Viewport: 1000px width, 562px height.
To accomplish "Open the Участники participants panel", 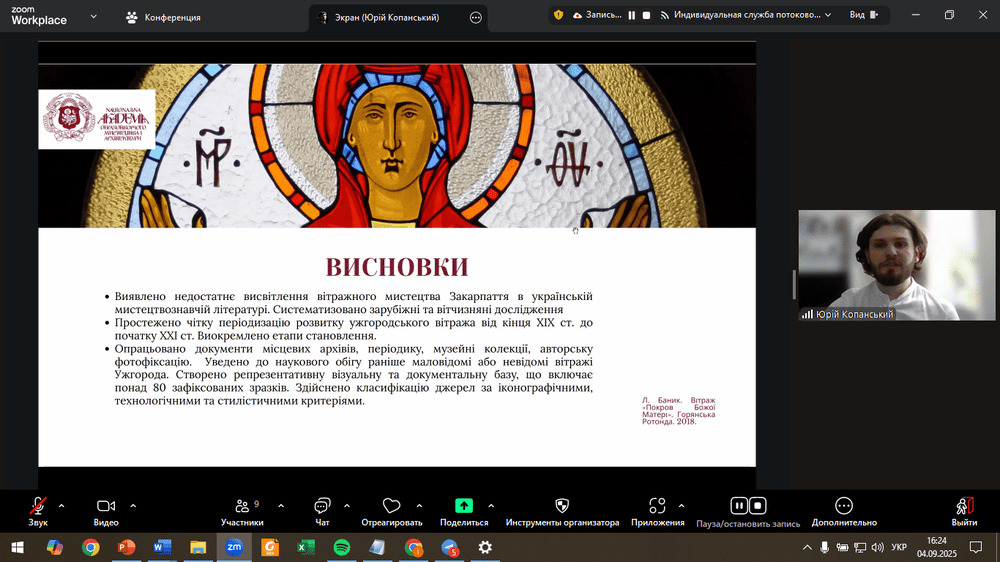I will (x=242, y=506).
